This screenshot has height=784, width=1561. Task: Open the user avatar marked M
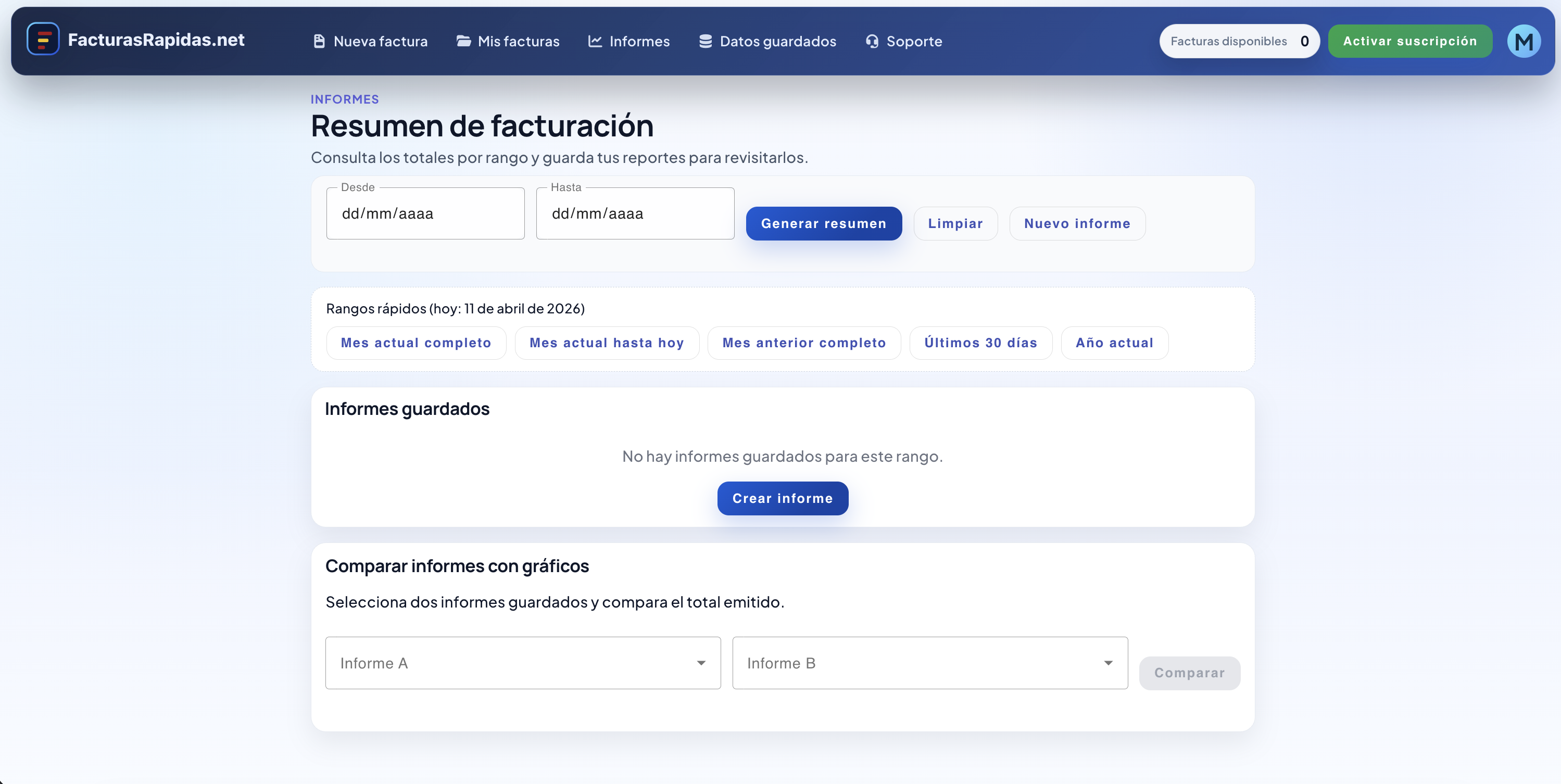[1524, 41]
